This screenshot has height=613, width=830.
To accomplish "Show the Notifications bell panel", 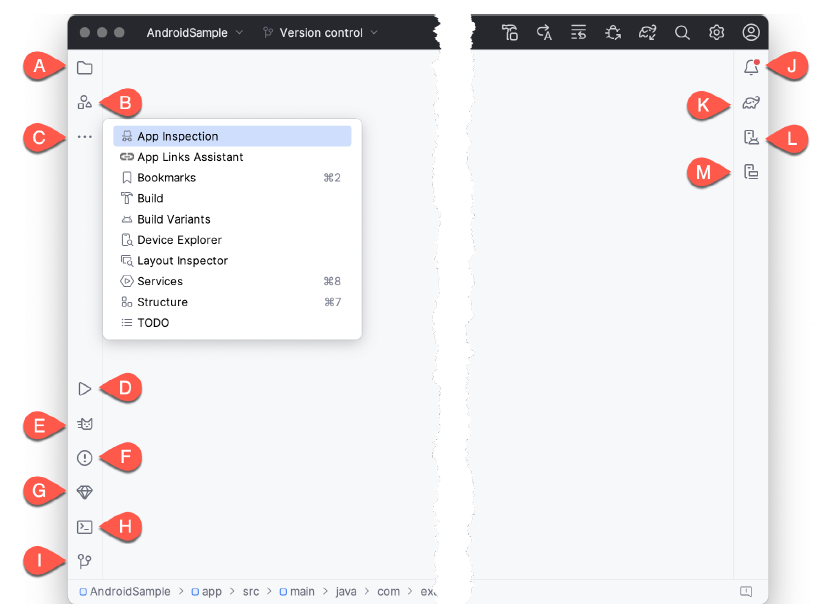I will pos(751,68).
